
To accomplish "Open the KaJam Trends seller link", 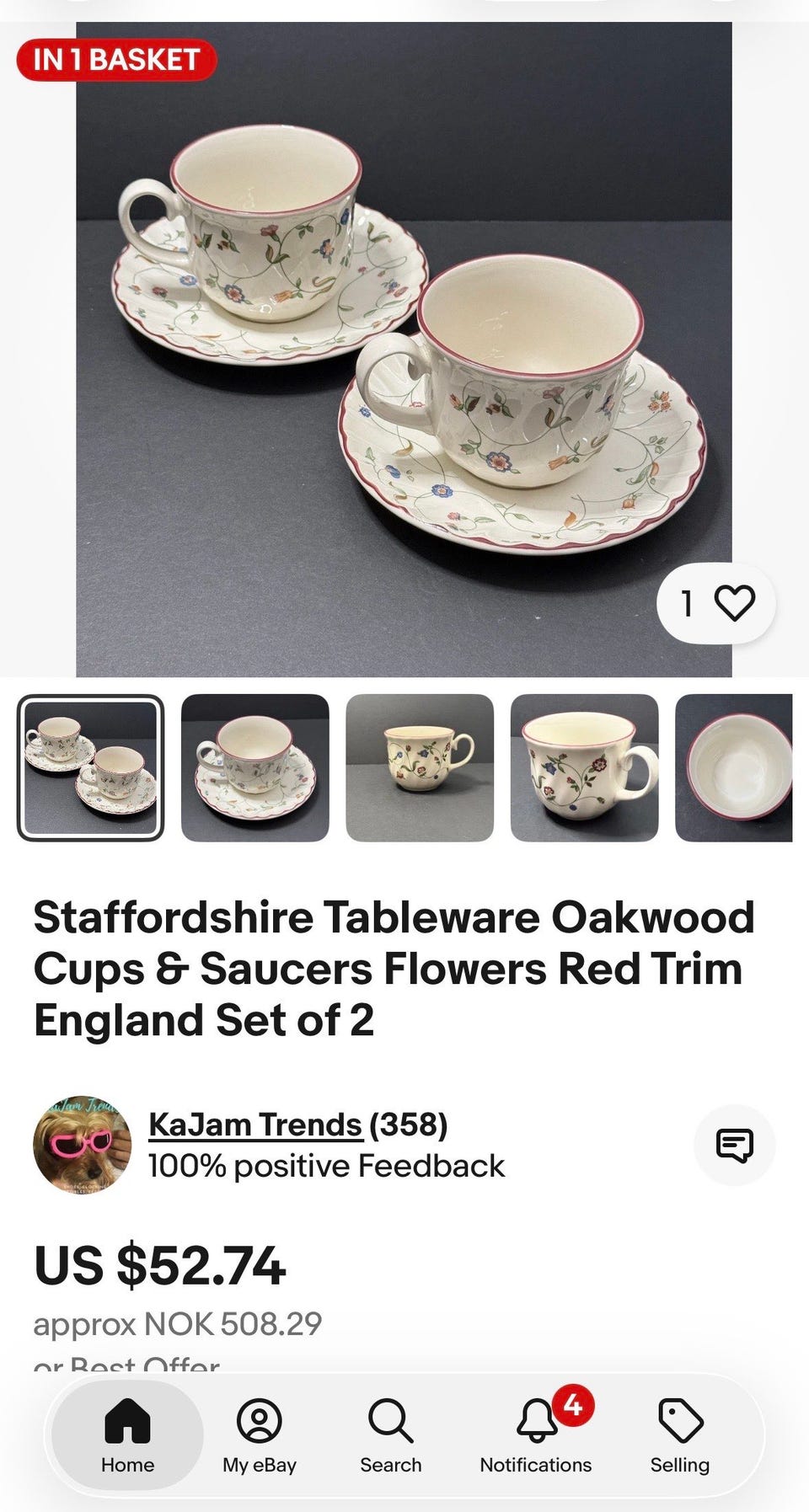I will click(255, 1125).
